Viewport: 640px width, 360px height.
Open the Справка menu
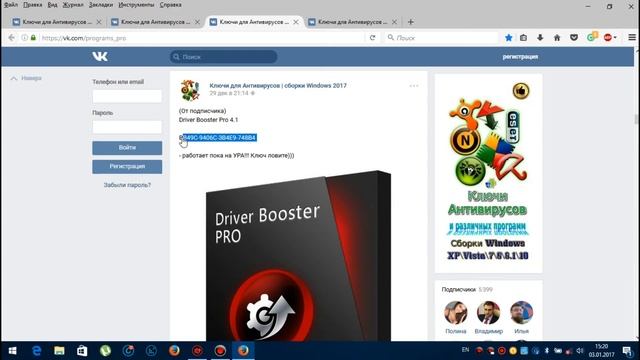171,5
